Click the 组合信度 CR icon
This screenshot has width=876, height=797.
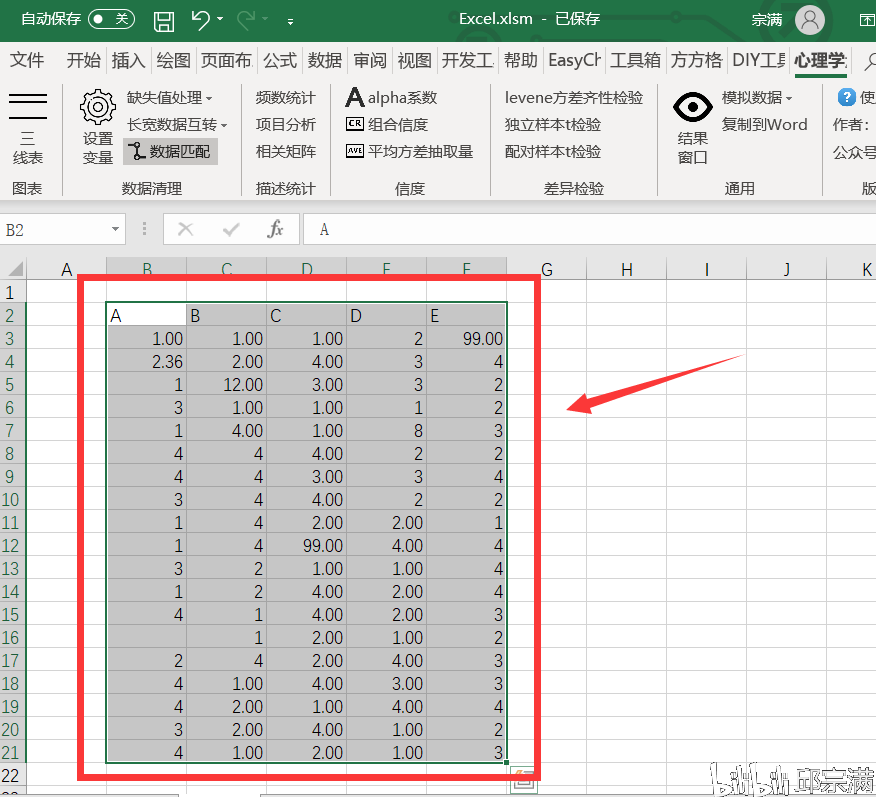(x=355, y=124)
